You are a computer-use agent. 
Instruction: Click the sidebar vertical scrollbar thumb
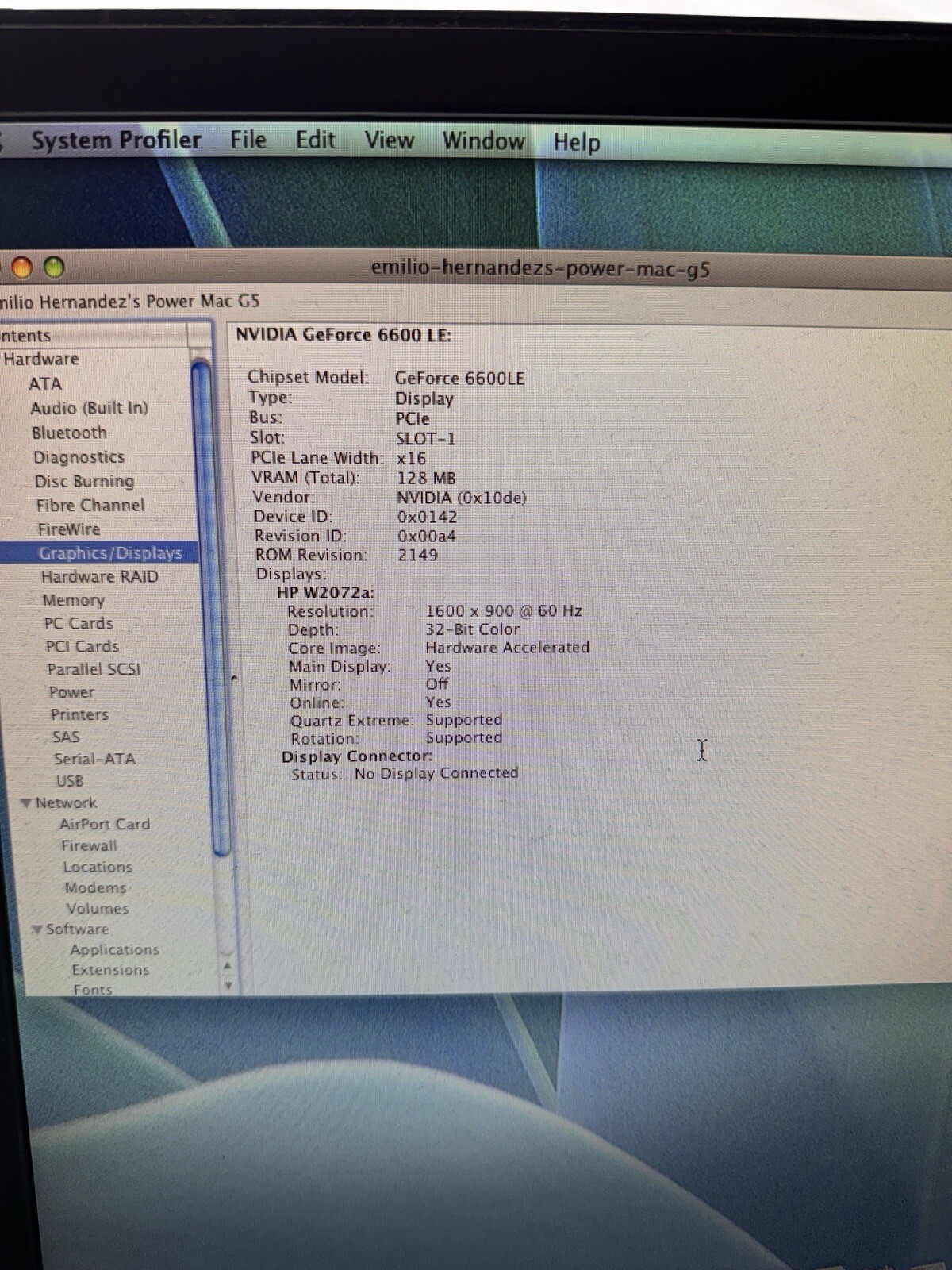point(212,607)
